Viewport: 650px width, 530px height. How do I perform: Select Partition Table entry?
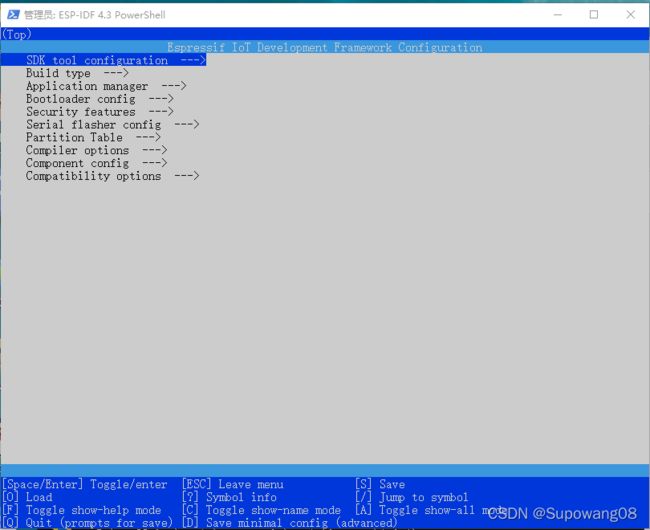click(93, 138)
